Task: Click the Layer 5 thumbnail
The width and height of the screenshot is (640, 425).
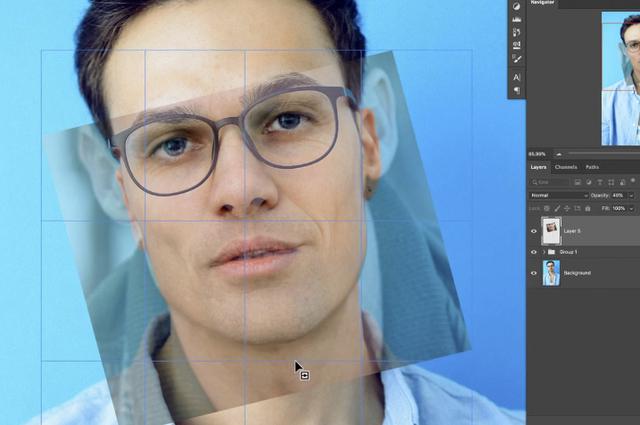Action: 551,231
